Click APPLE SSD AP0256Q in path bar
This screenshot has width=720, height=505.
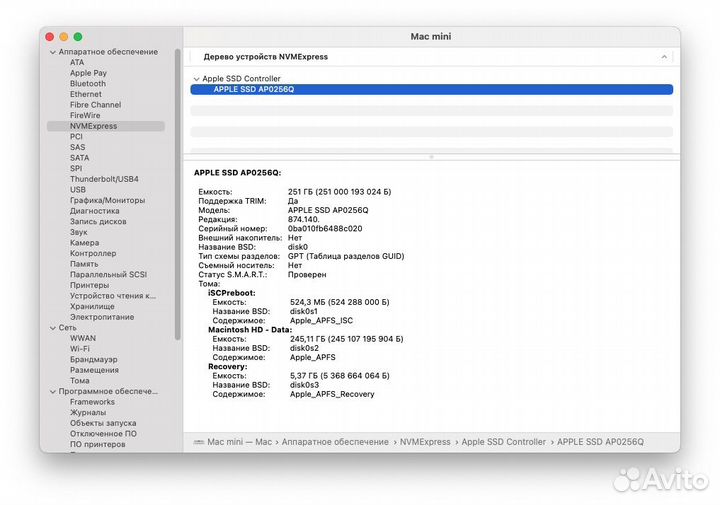point(600,442)
